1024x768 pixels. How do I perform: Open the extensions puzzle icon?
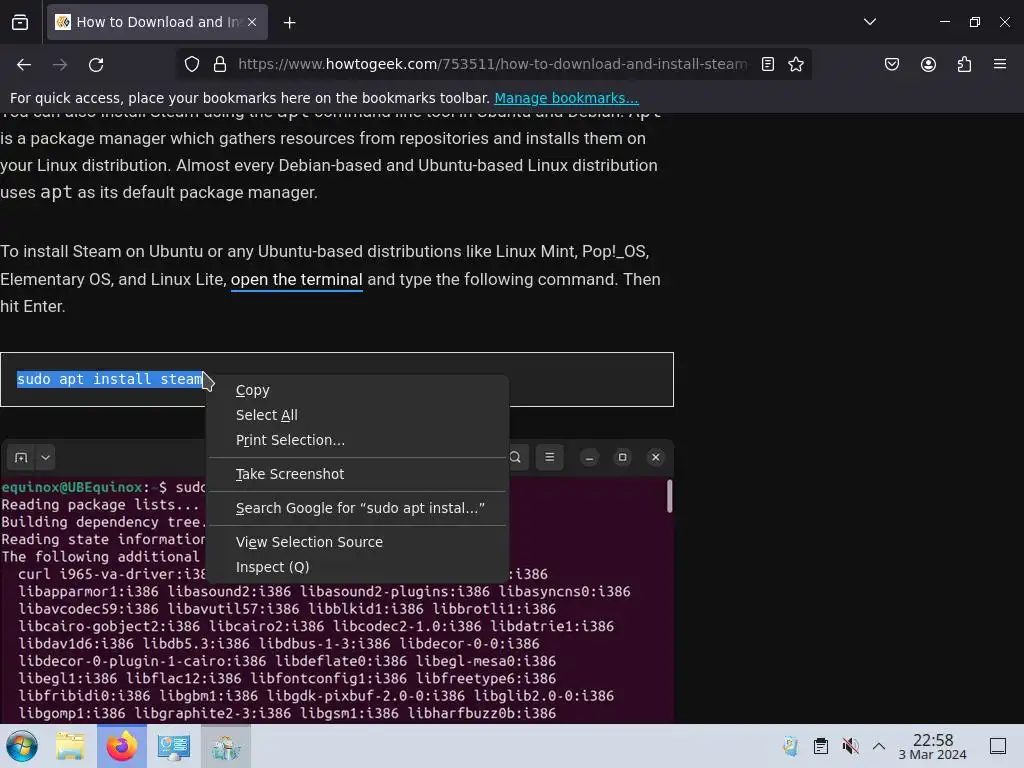click(964, 64)
